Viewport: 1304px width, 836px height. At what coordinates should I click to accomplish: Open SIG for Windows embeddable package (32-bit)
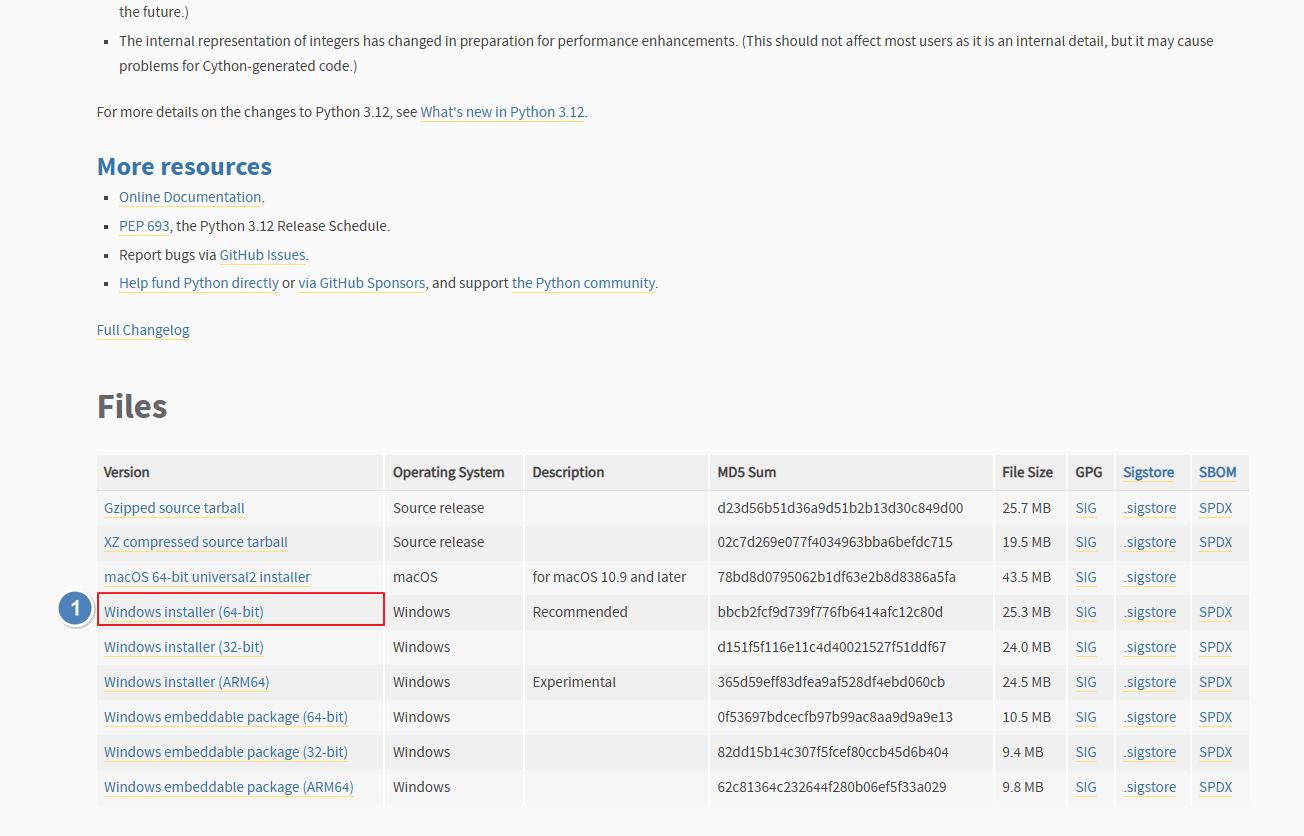[1086, 752]
